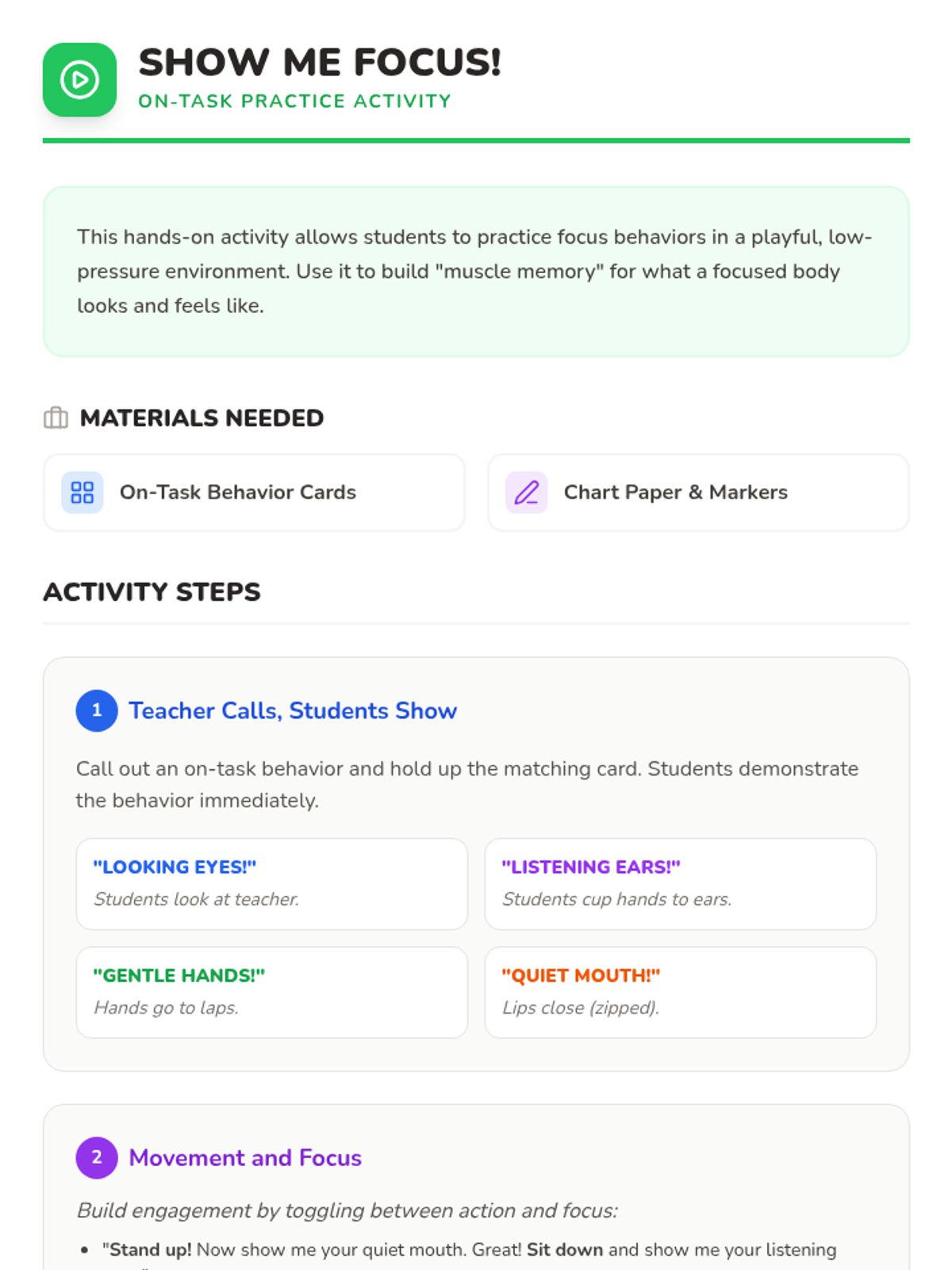Click the "LOOKING EYES!" behavior card
This screenshot has height=1270, width=952.
click(271, 883)
